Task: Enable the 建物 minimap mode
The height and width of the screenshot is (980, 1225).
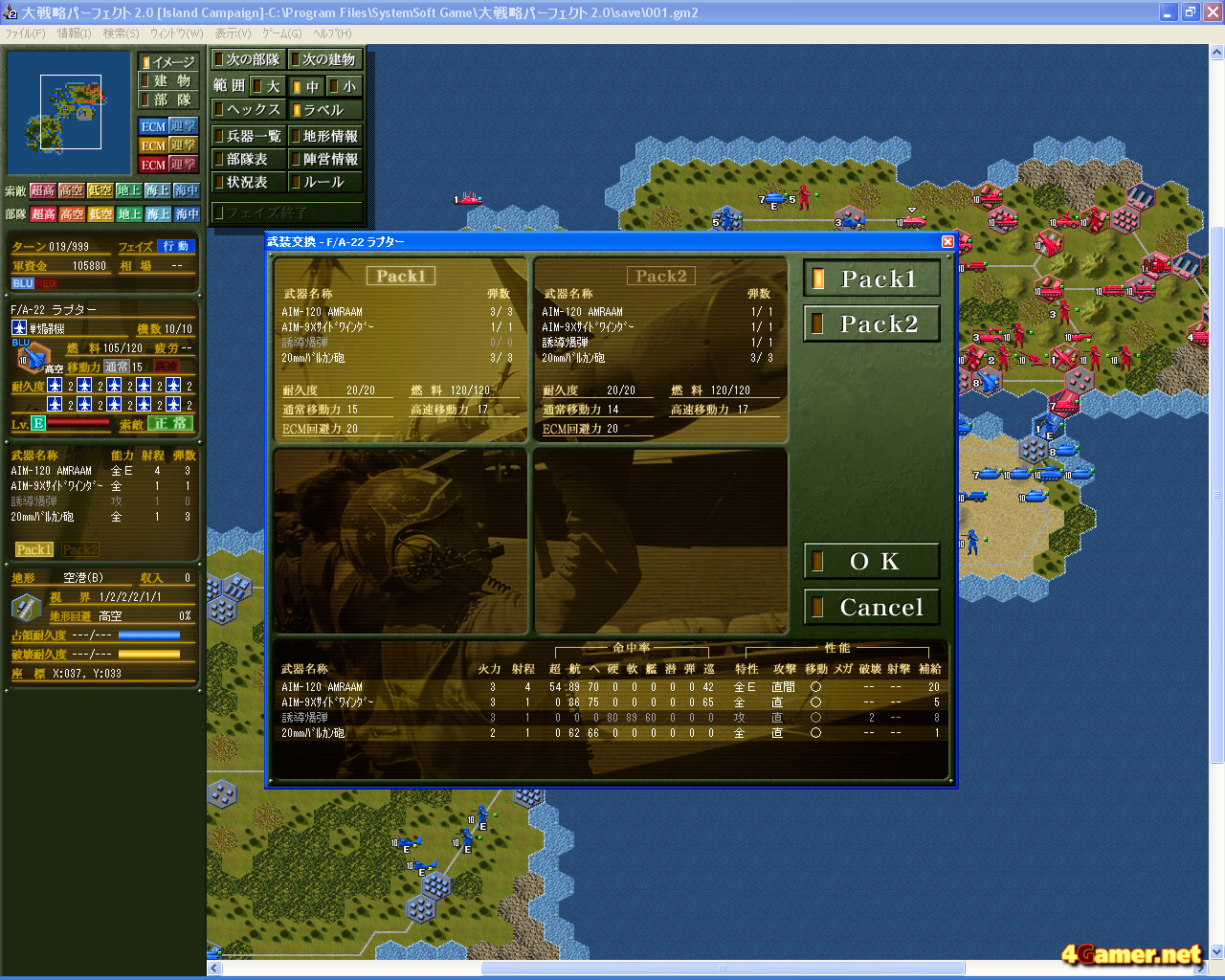Action: pos(167,80)
